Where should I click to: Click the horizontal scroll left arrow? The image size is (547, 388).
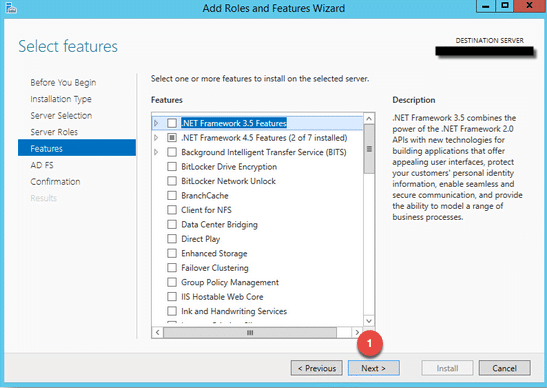point(158,333)
